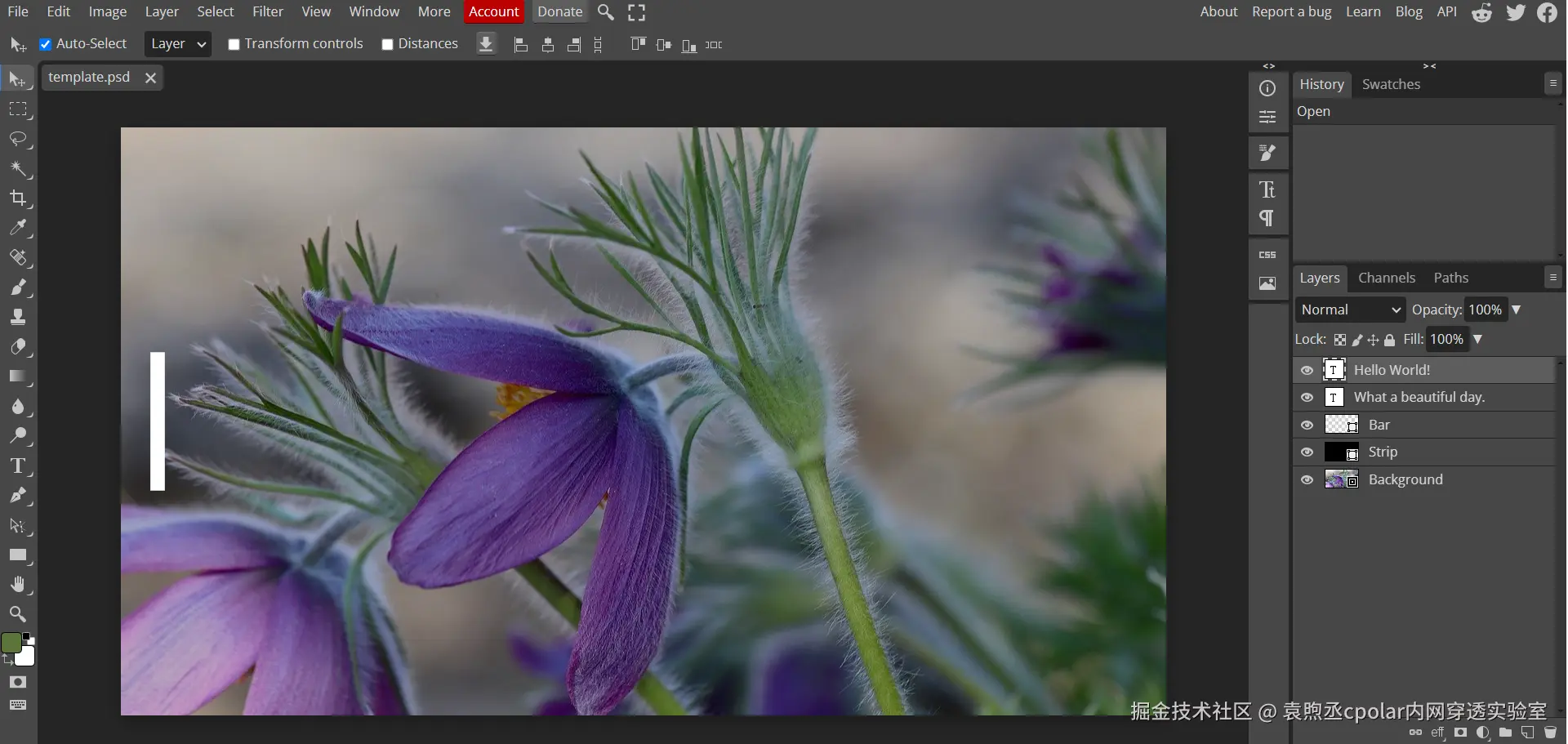1568x744 pixels.
Task: Click the green foreground color swatch
Action: tap(11, 643)
